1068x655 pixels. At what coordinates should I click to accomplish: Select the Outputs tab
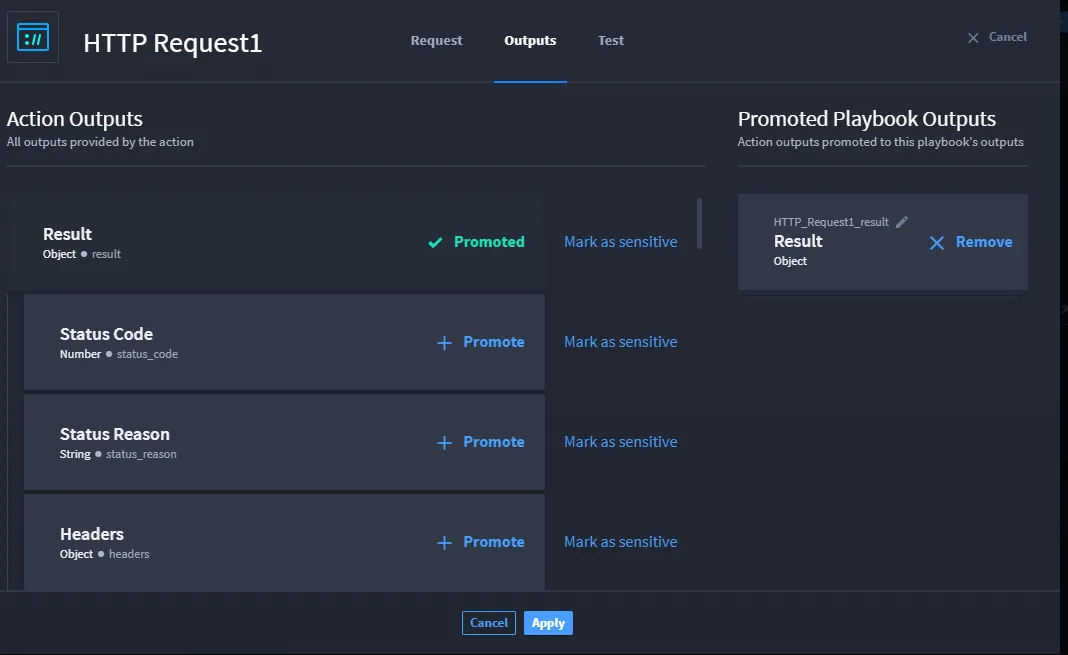(x=530, y=40)
